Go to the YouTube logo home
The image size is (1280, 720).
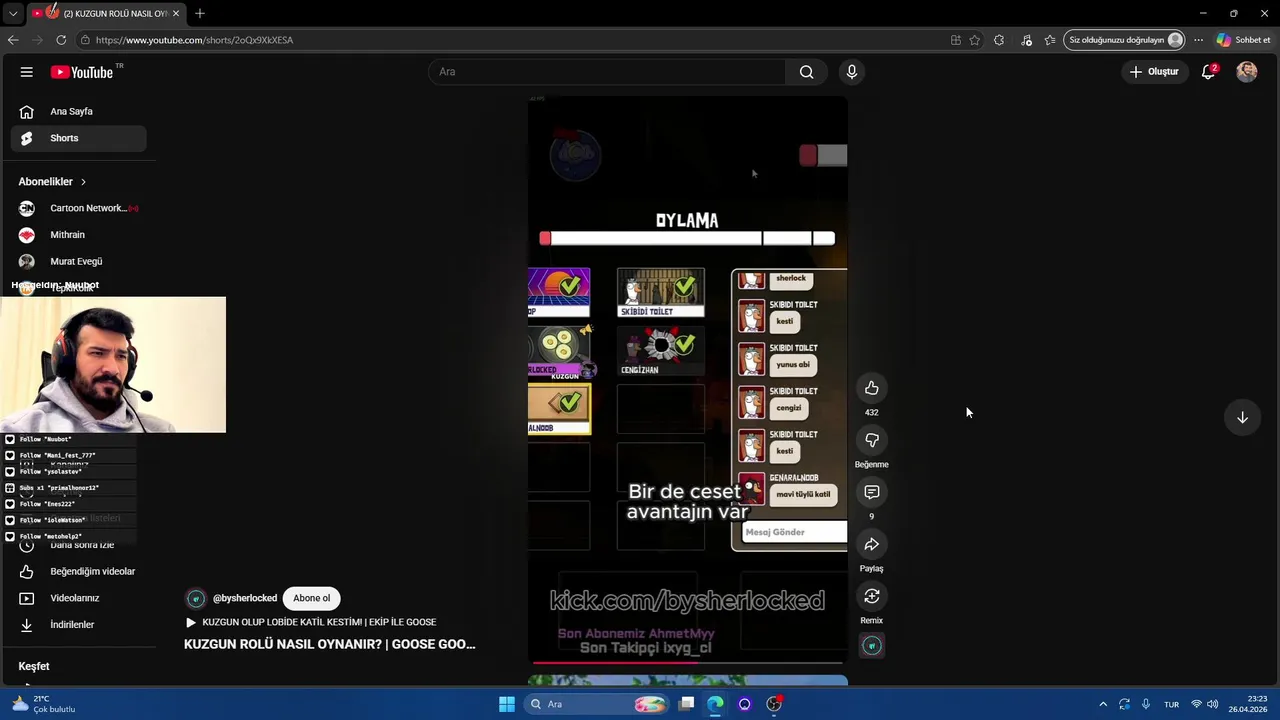(x=82, y=72)
